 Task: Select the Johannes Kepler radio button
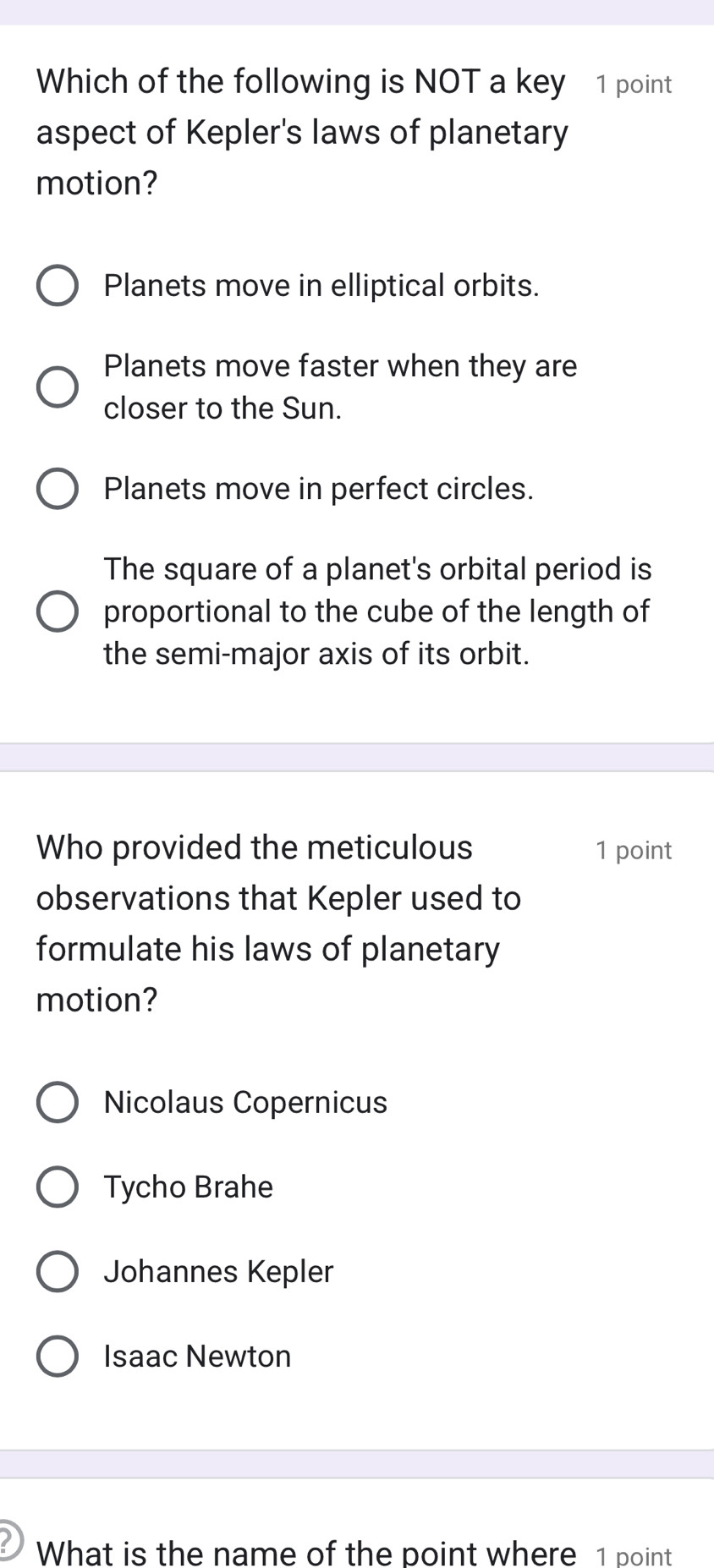point(58,1272)
